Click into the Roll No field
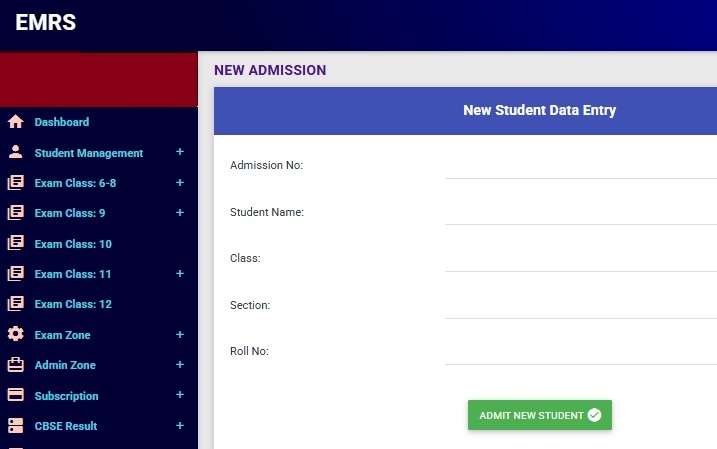 [580, 352]
